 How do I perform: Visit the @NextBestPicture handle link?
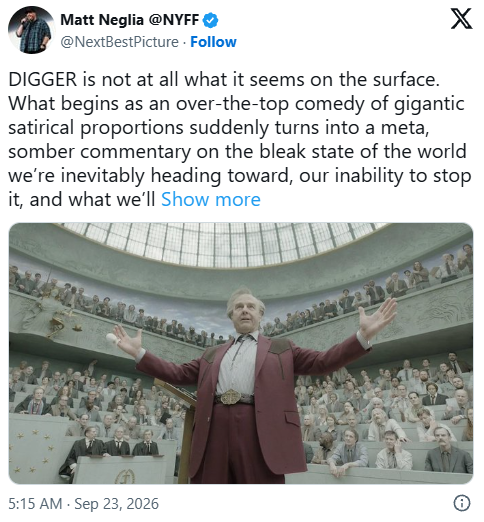[119, 42]
